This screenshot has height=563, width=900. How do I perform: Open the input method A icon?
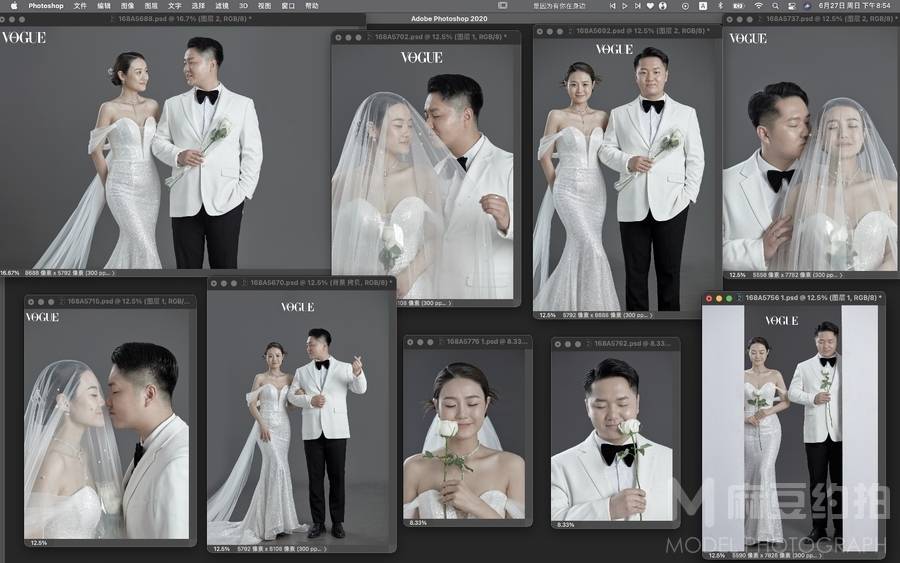pos(703,6)
